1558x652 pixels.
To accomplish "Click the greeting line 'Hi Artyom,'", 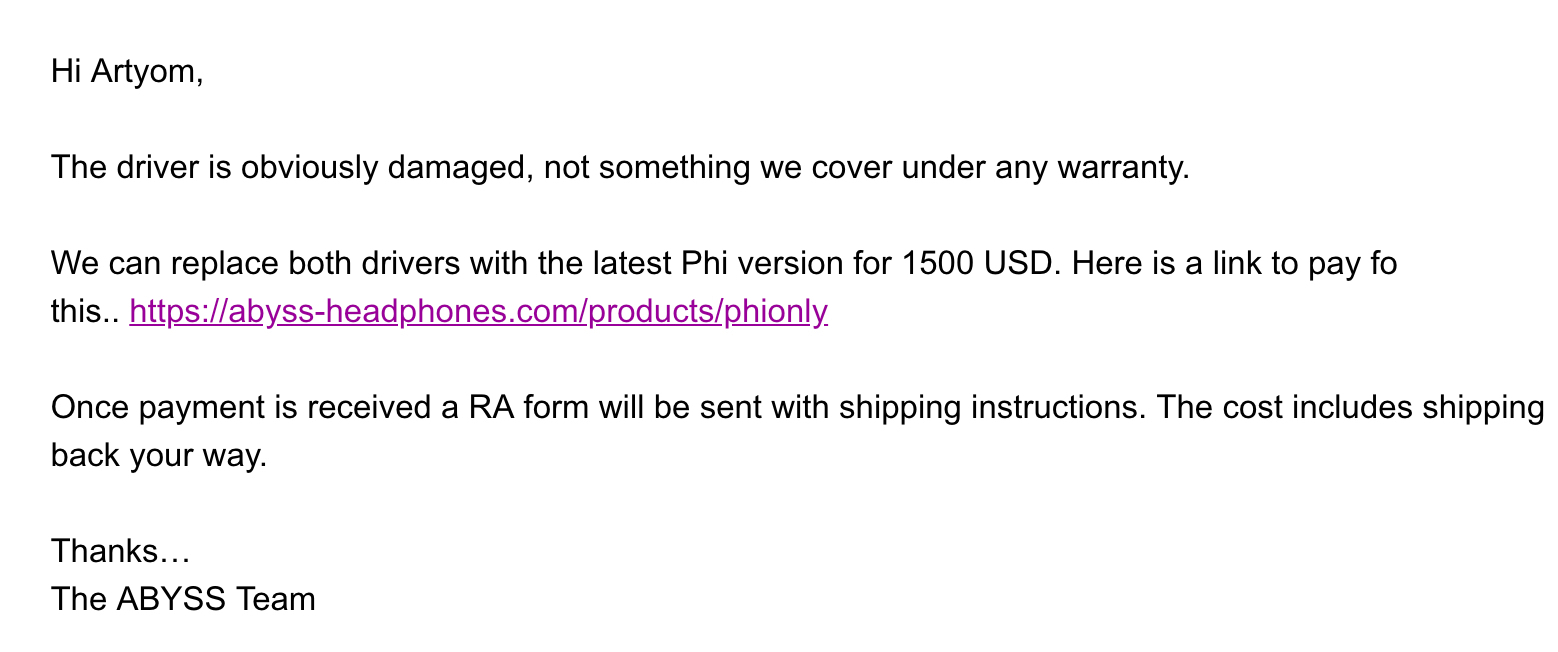I will point(127,73).
